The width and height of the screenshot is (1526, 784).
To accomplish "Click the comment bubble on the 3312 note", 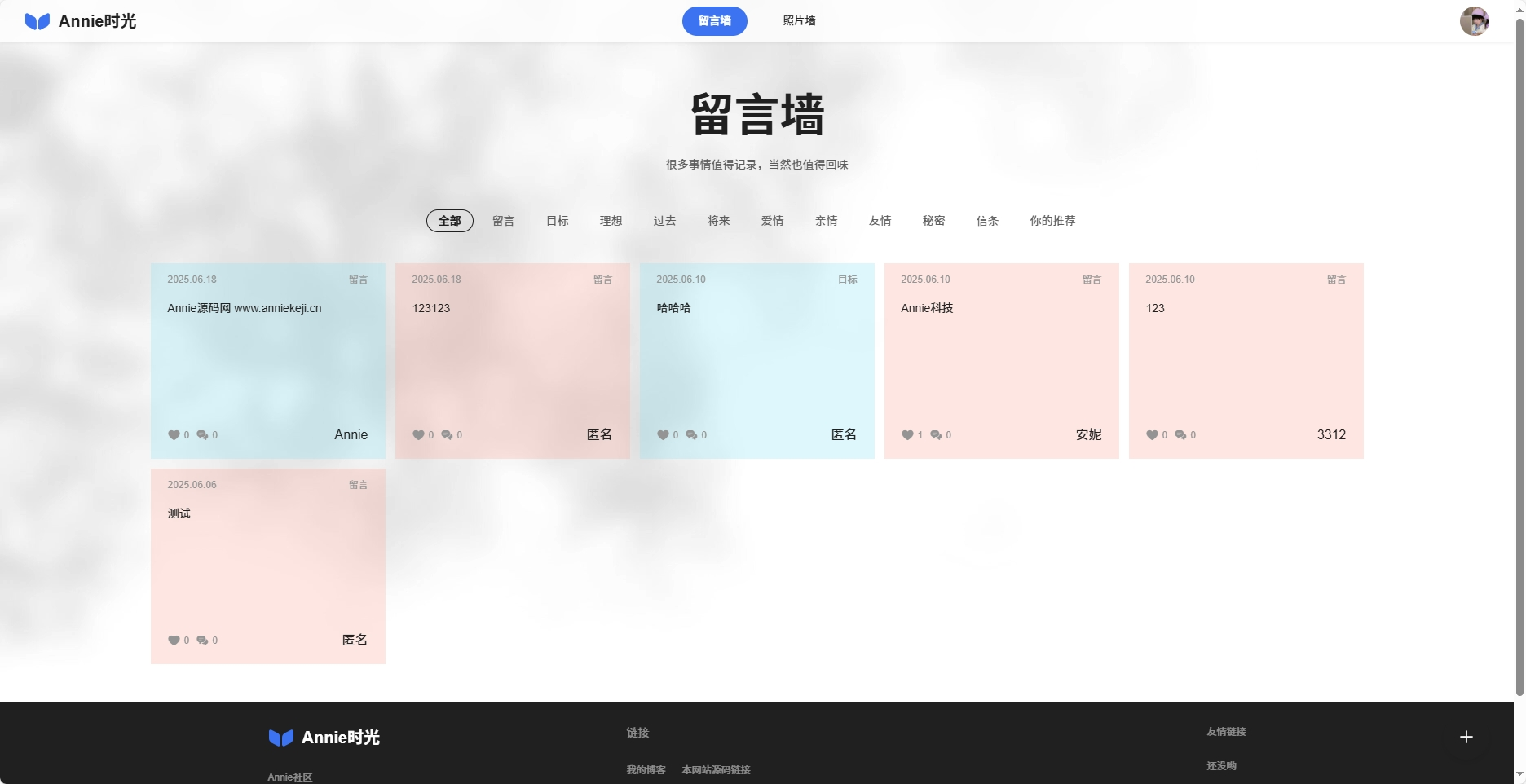I will (1180, 435).
